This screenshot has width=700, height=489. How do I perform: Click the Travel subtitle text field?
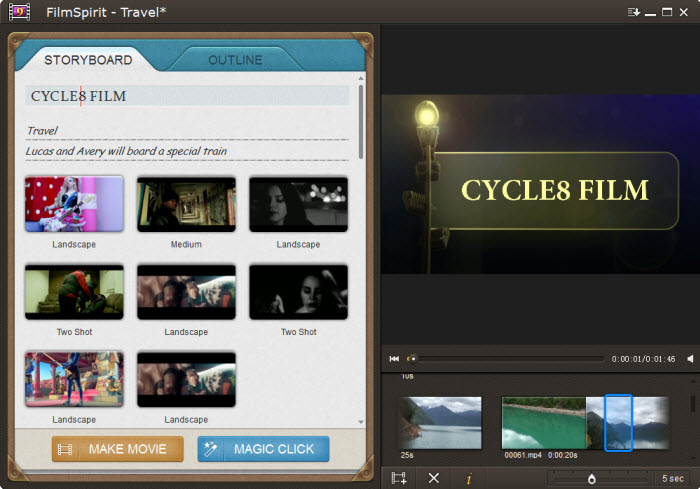click(x=188, y=130)
